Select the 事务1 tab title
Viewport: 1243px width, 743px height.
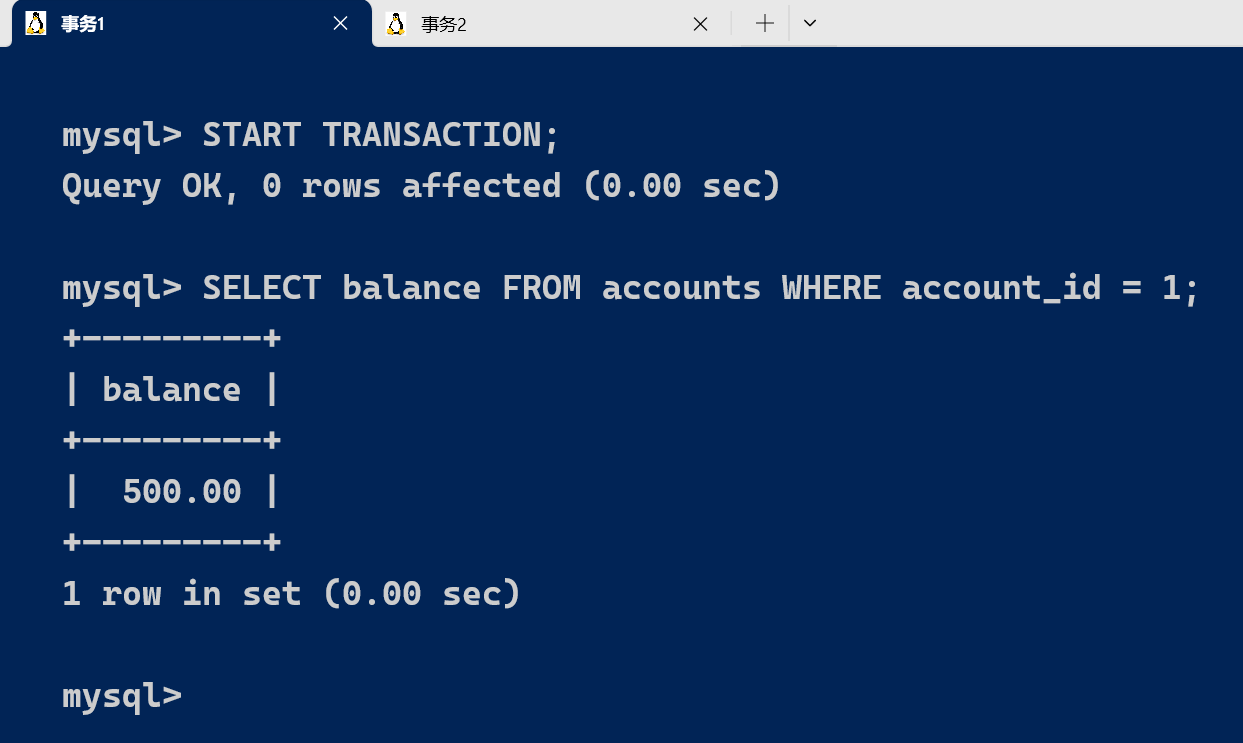click(83, 24)
